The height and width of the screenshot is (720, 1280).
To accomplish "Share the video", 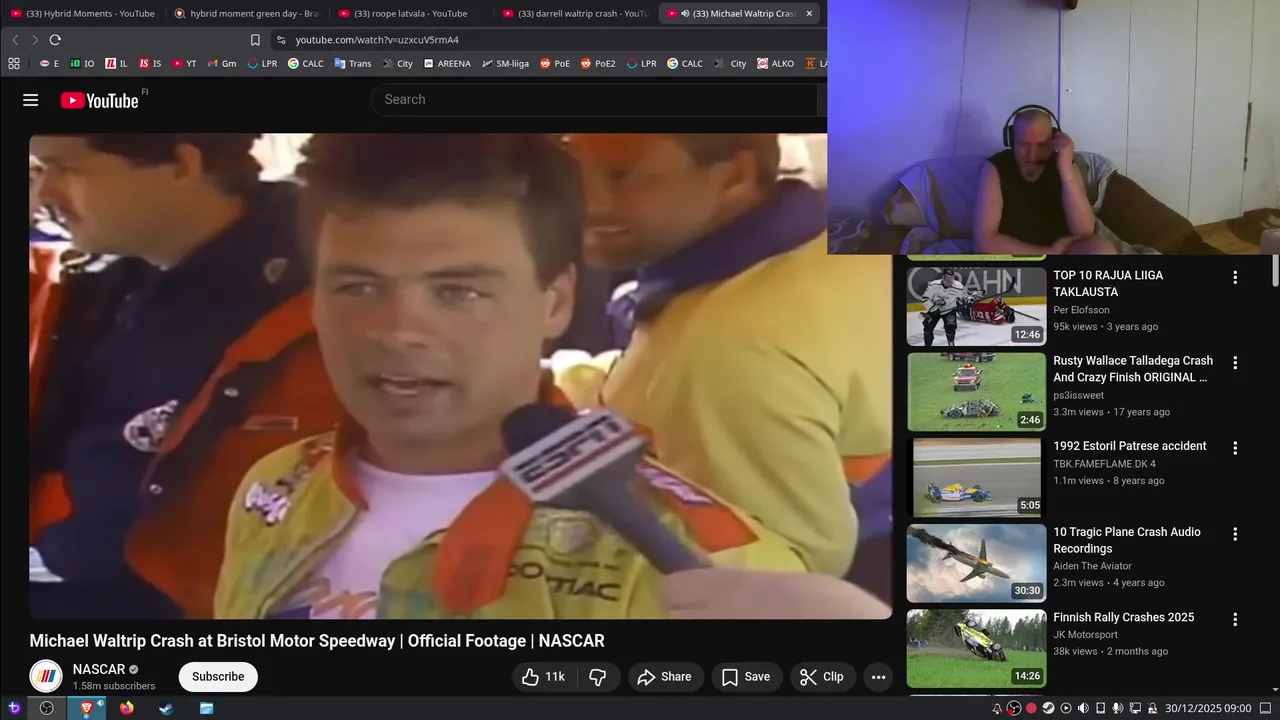I will pyautogui.click(x=665, y=677).
